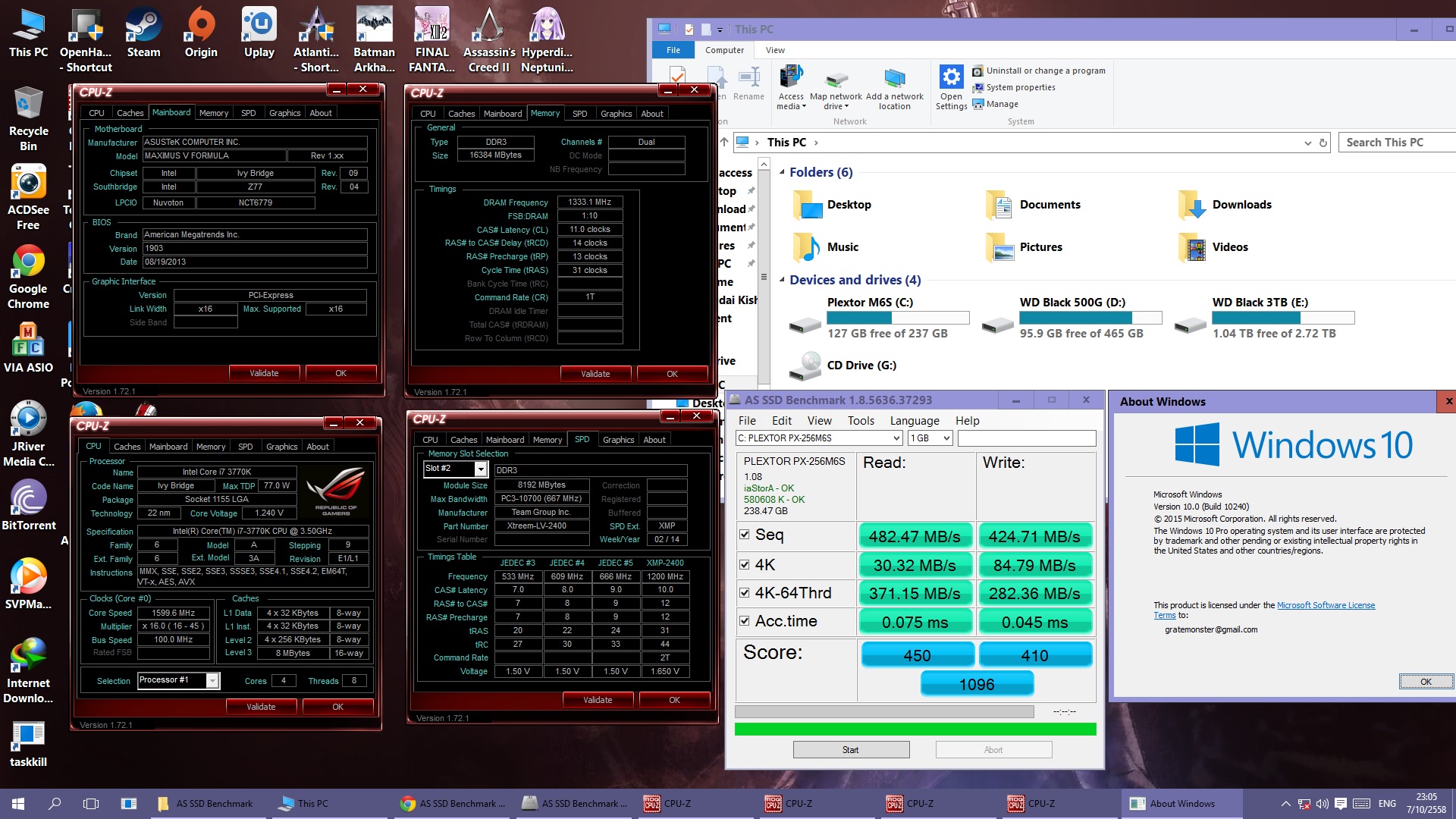Open the Tools menu in AS SSD
The image size is (1456, 819).
[861, 421]
